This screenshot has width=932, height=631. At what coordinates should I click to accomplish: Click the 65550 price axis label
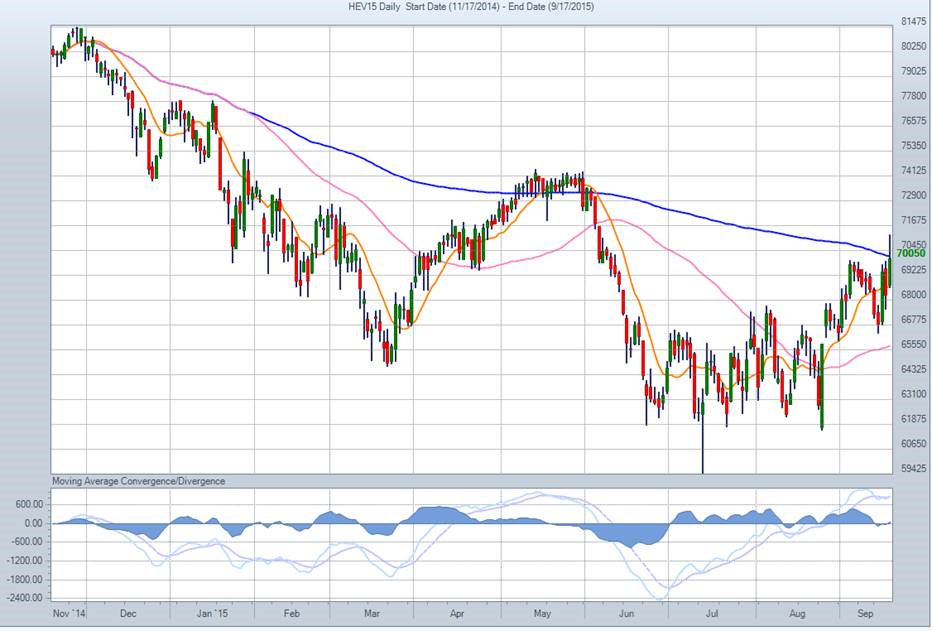coord(912,344)
